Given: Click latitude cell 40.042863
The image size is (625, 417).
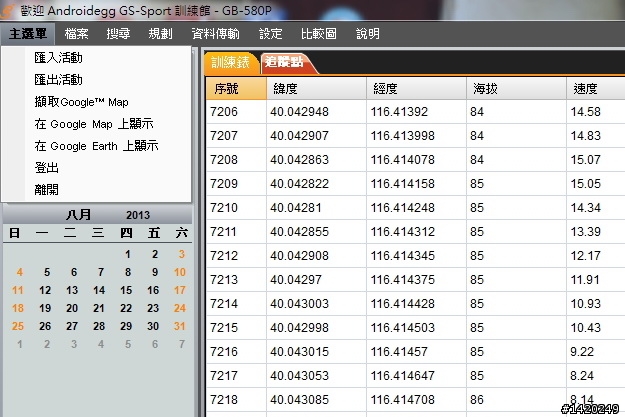Looking at the screenshot, I should [x=316, y=159].
